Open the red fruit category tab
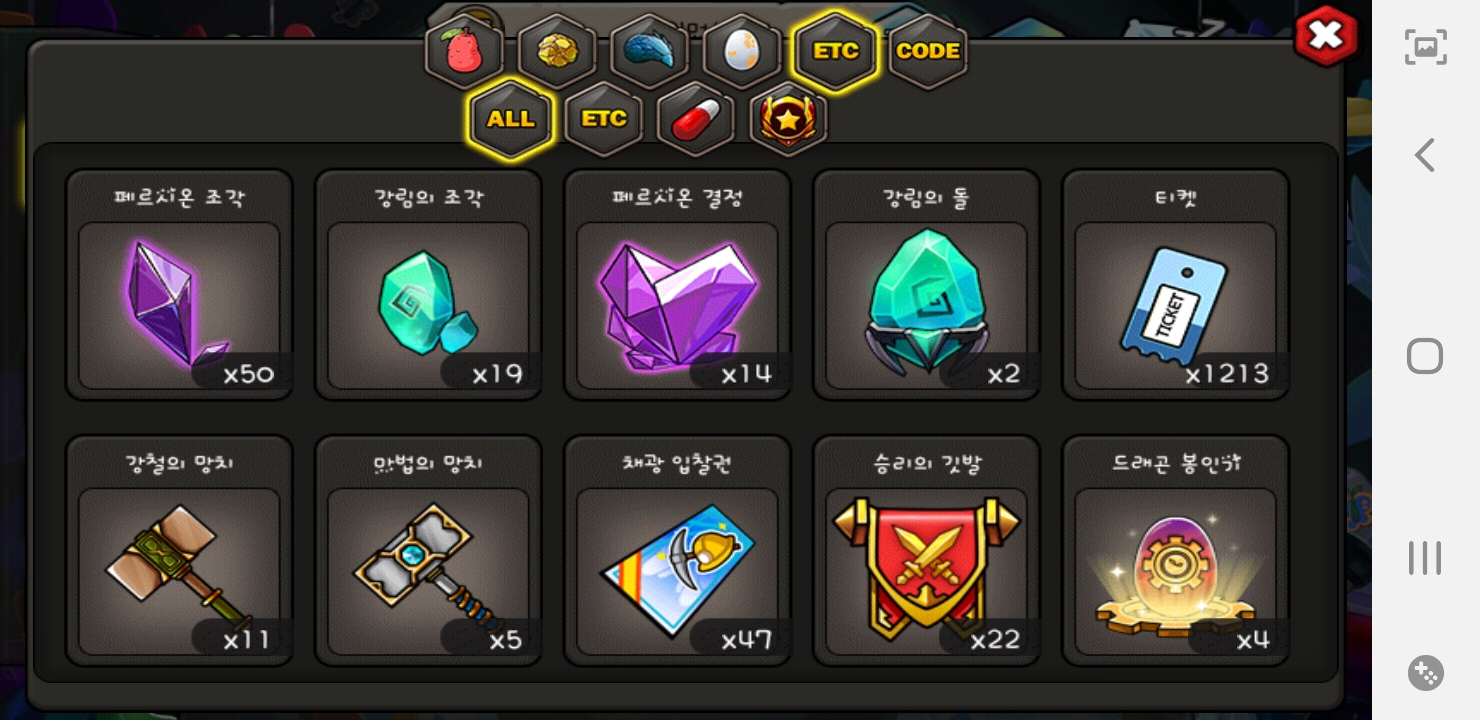The height and width of the screenshot is (720, 1480). pos(463,52)
